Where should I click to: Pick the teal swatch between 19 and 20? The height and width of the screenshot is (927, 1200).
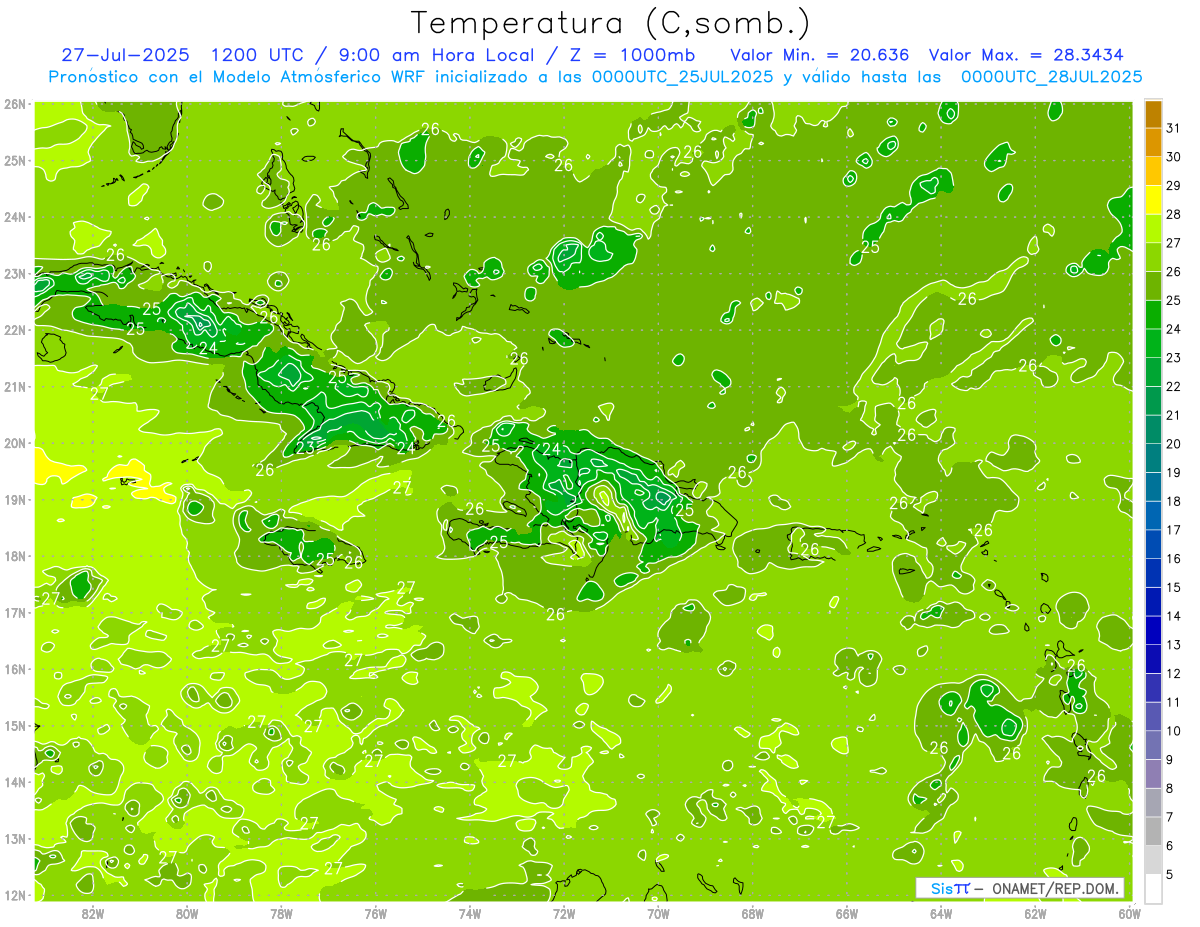1153,458
